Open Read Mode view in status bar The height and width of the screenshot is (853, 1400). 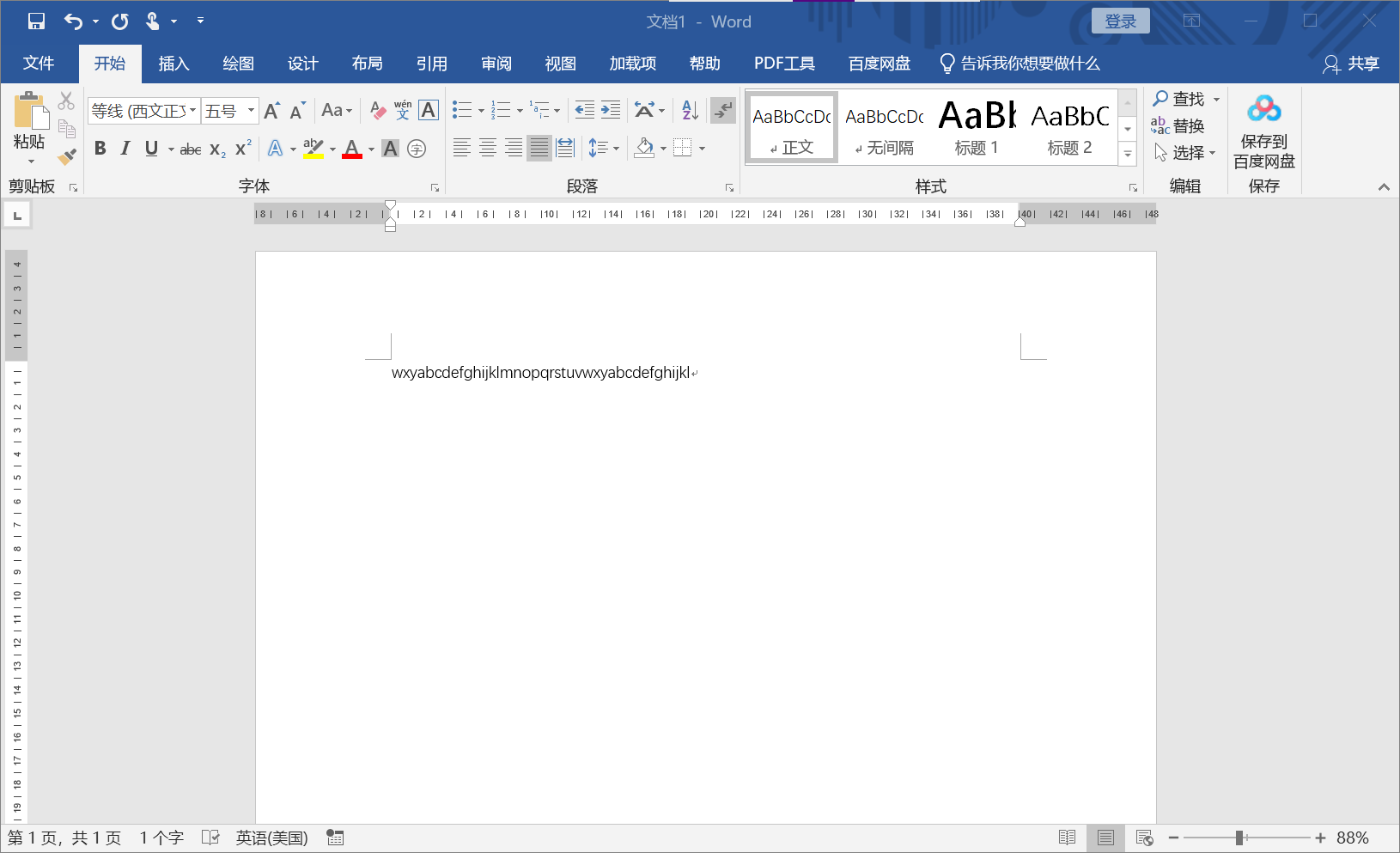pyautogui.click(x=1068, y=838)
